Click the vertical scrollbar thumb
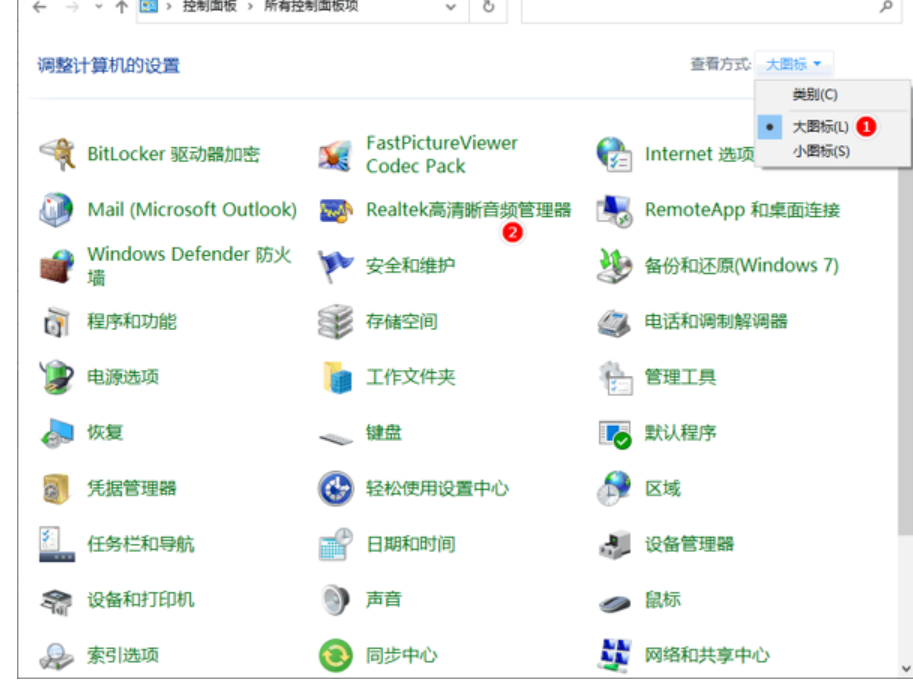 [905, 349]
